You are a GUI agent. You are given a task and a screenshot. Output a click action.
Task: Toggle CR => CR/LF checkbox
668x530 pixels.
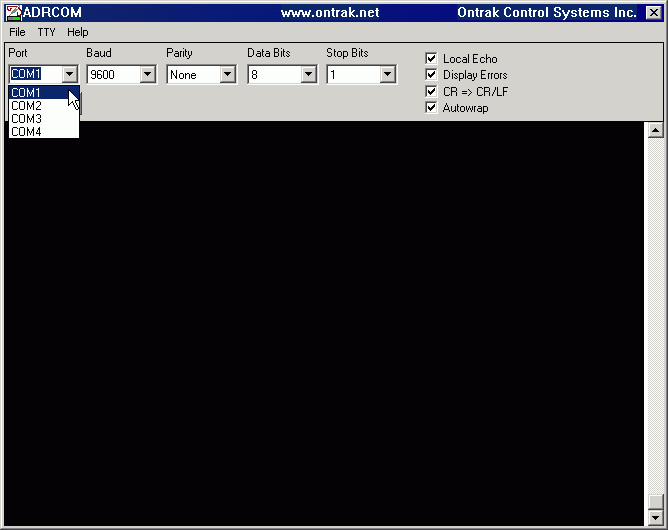click(431, 91)
